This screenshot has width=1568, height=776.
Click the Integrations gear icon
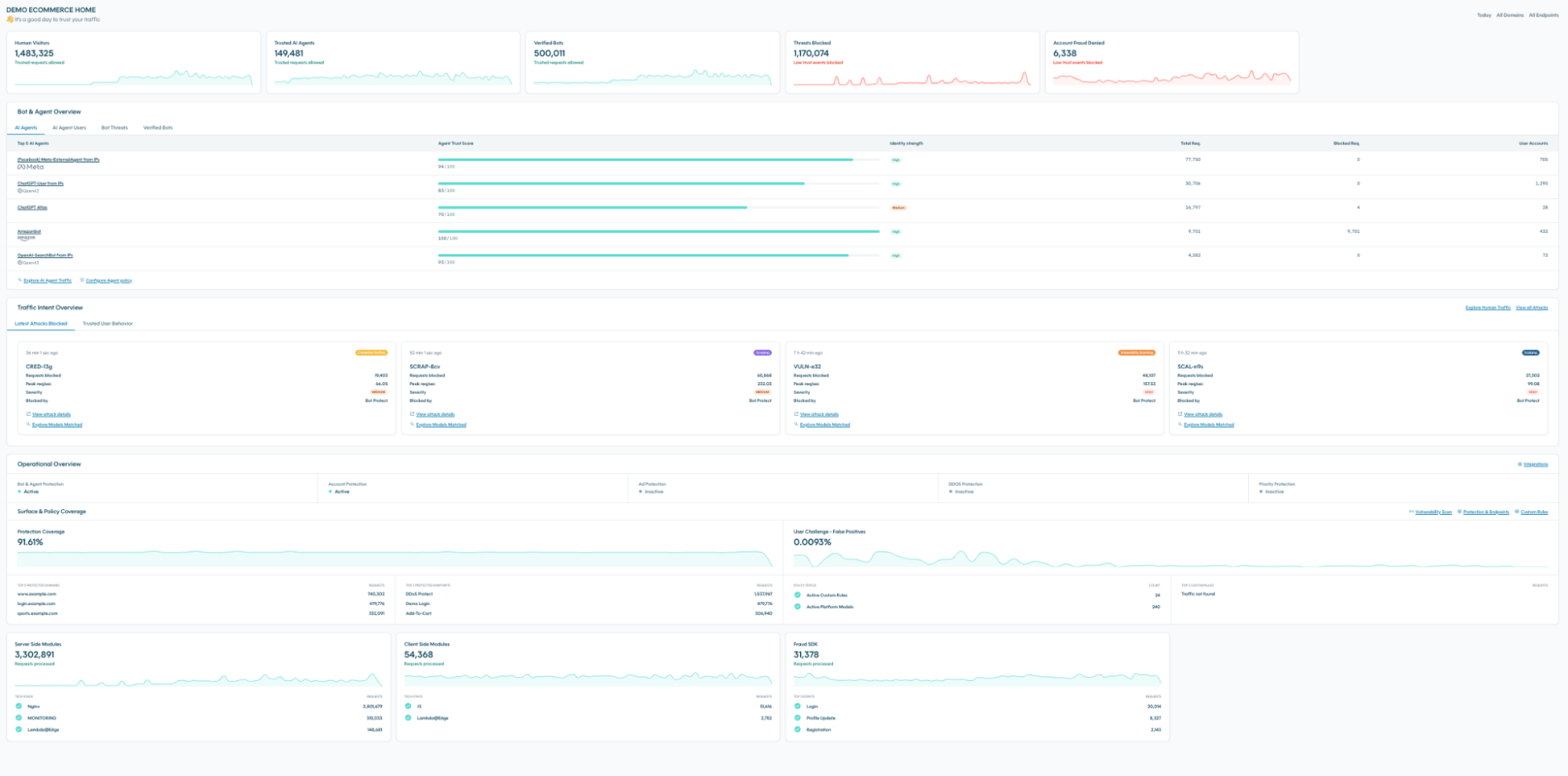pyautogui.click(x=1520, y=465)
